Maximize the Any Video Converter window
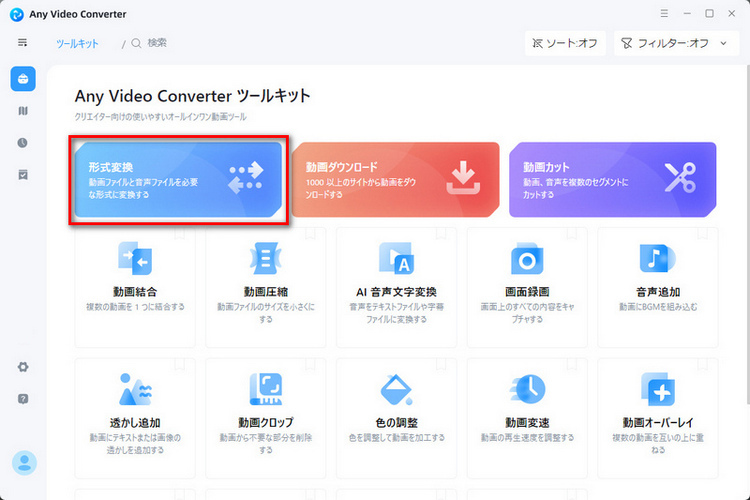This screenshot has width=750, height=500. pos(709,14)
